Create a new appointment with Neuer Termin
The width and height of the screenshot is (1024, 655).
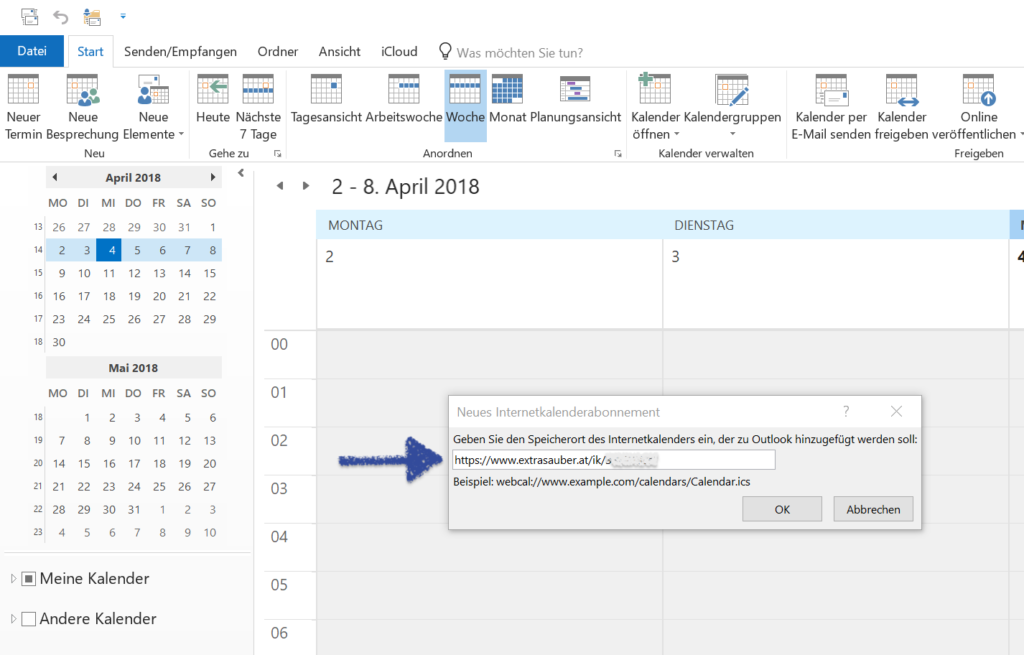(24, 106)
